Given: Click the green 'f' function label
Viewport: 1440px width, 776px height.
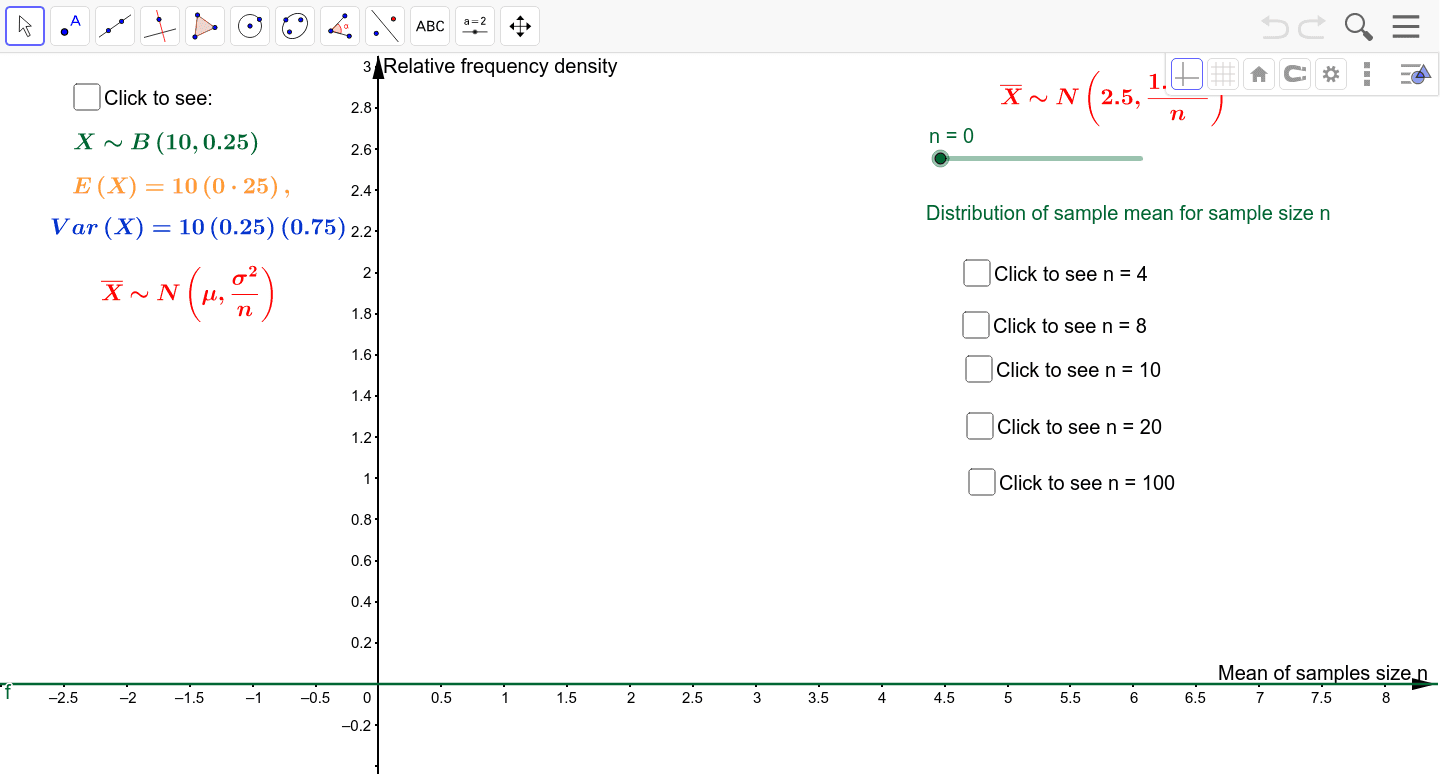Looking at the screenshot, I should [x=8, y=692].
